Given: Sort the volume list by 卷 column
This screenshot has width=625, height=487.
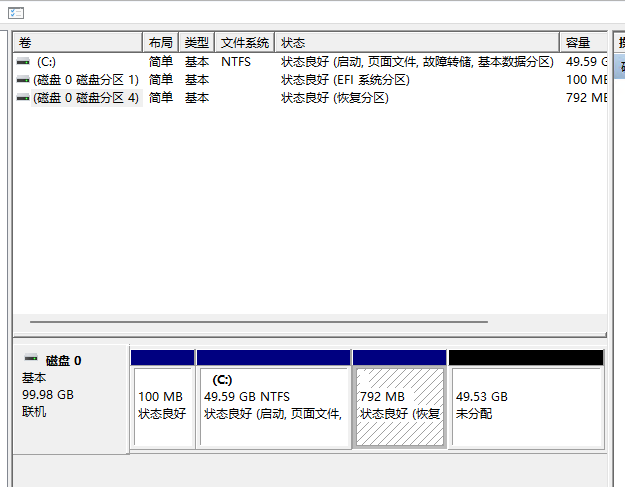Looking at the screenshot, I should (78, 43).
